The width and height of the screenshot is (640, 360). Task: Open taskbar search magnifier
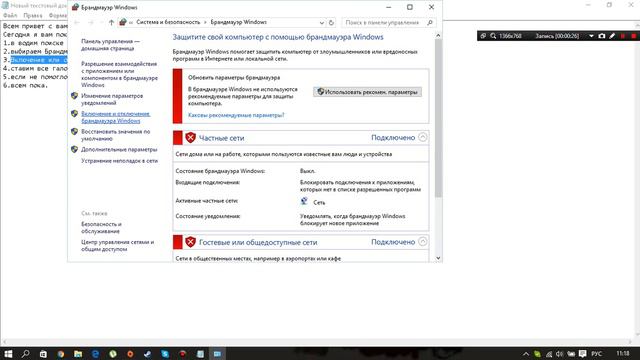coord(25,353)
